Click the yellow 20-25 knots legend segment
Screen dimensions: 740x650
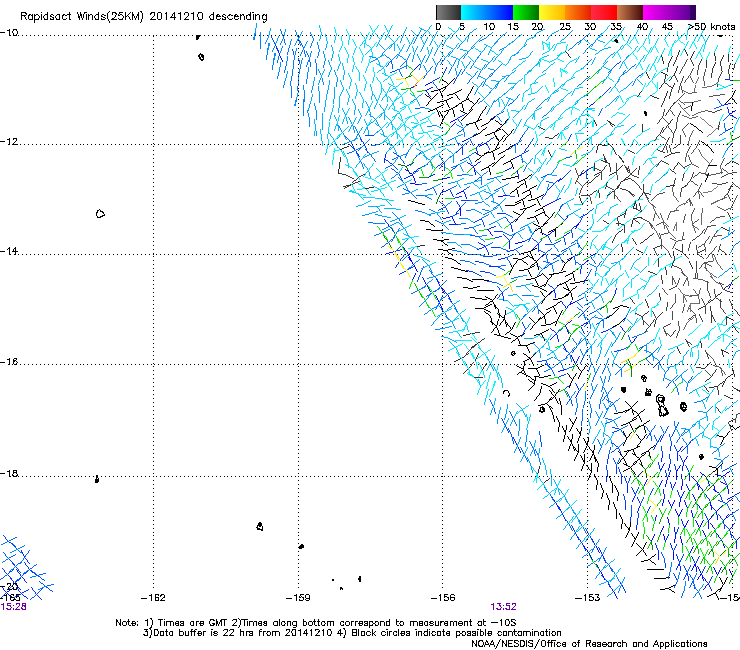[x=552, y=12]
